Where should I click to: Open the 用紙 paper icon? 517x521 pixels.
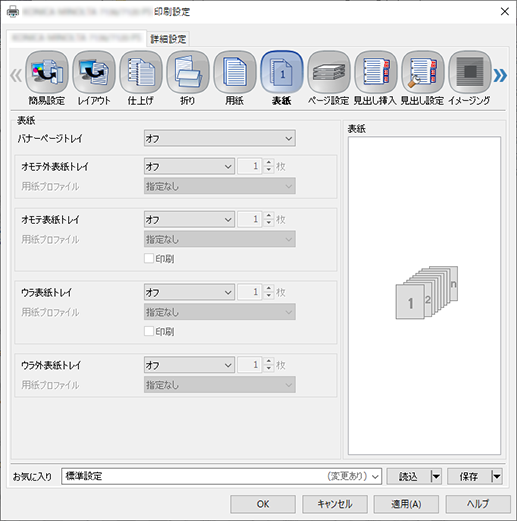(x=235, y=72)
